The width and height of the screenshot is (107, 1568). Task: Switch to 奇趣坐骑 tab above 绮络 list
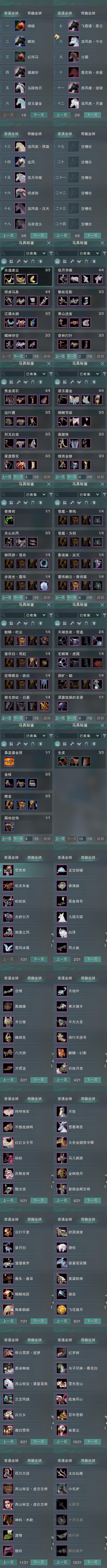(35, 13)
